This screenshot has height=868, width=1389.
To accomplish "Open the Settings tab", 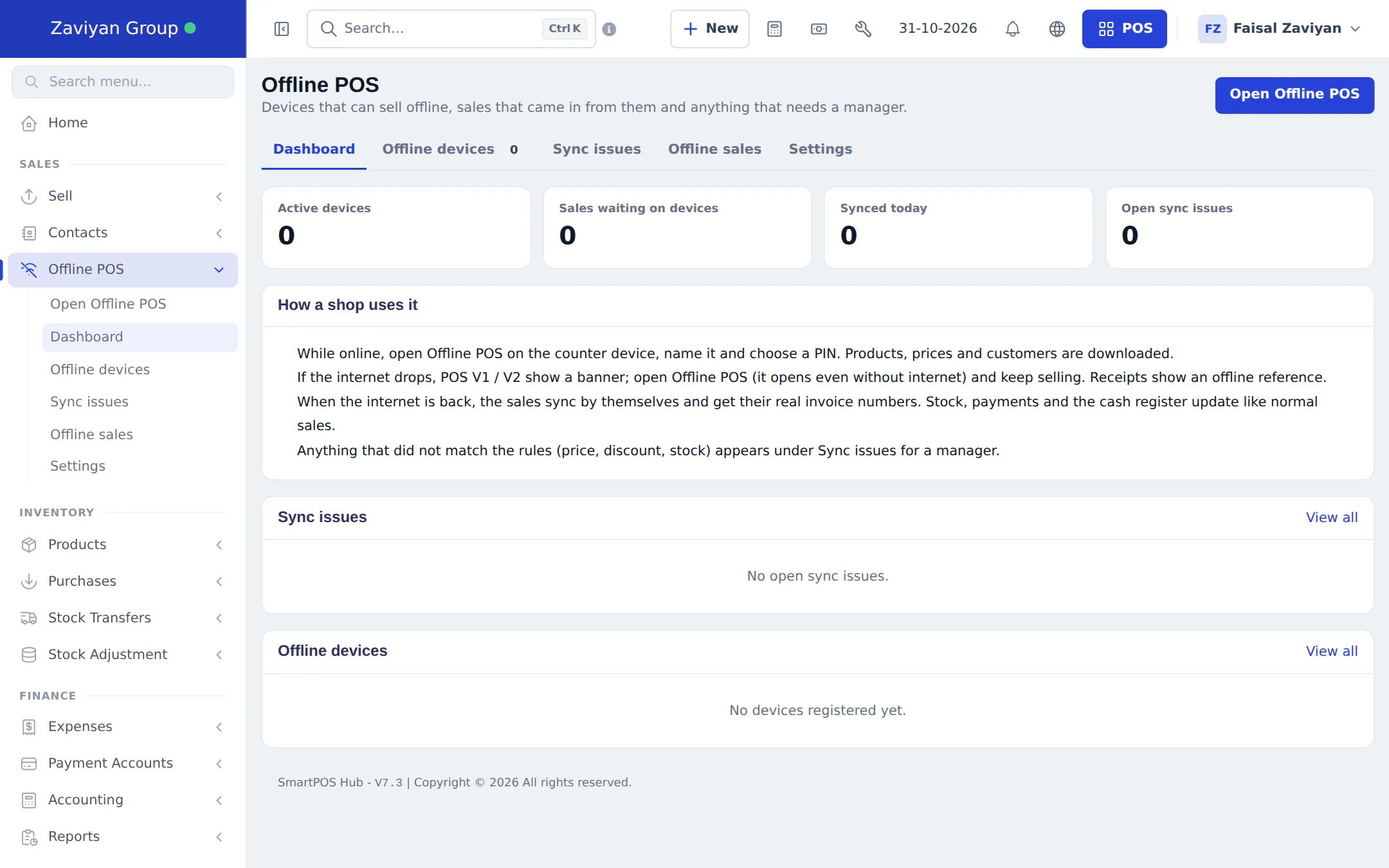I will click(x=821, y=149).
